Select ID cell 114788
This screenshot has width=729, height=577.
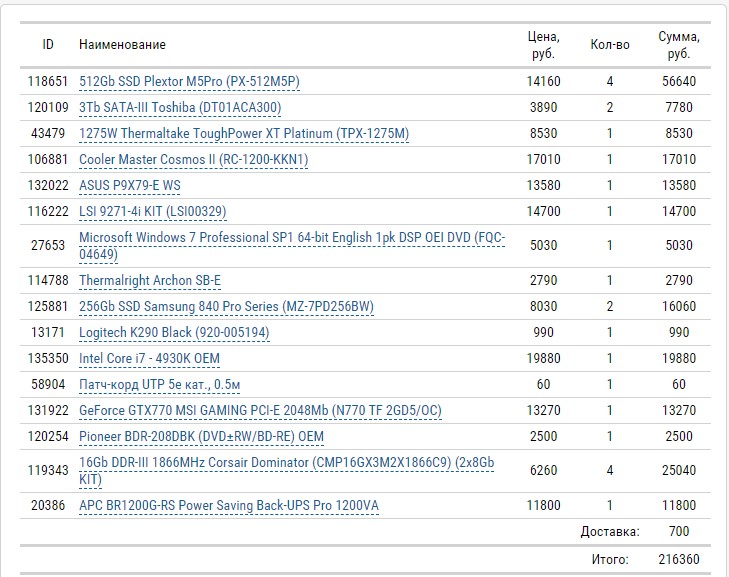(48, 280)
